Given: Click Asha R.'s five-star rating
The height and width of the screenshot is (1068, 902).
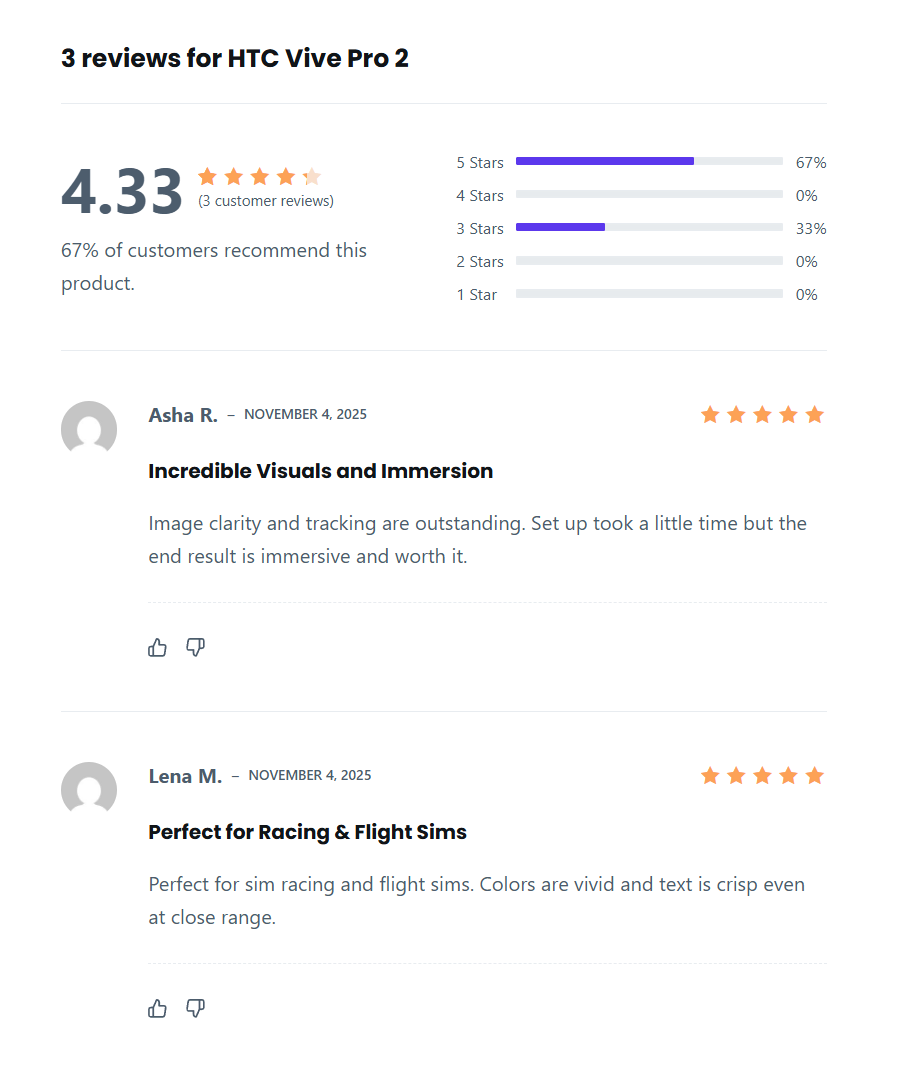Looking at the screenshot, I should [x=762, y=415].
